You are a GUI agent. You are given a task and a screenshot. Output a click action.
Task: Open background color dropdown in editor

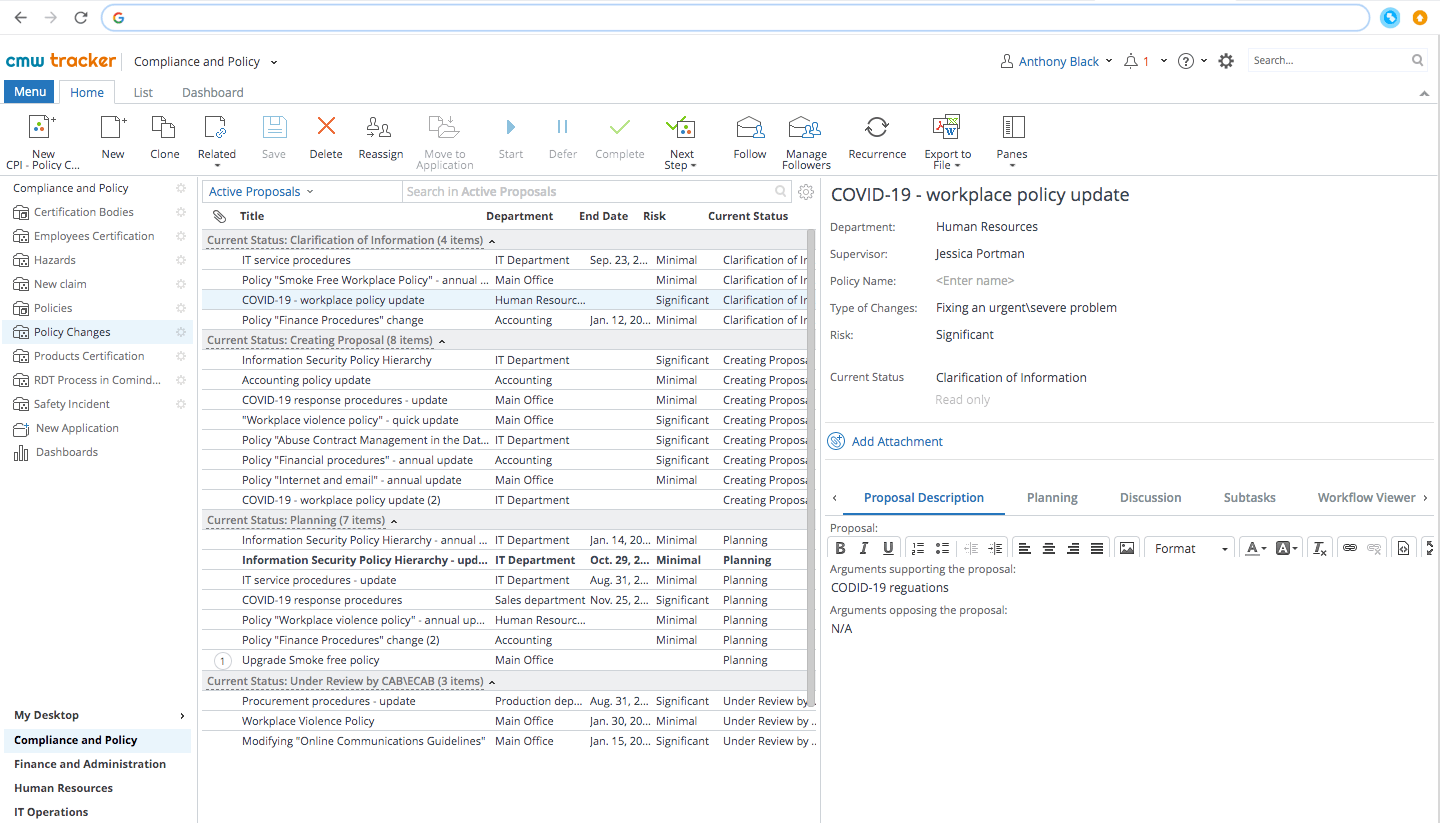1287,548
